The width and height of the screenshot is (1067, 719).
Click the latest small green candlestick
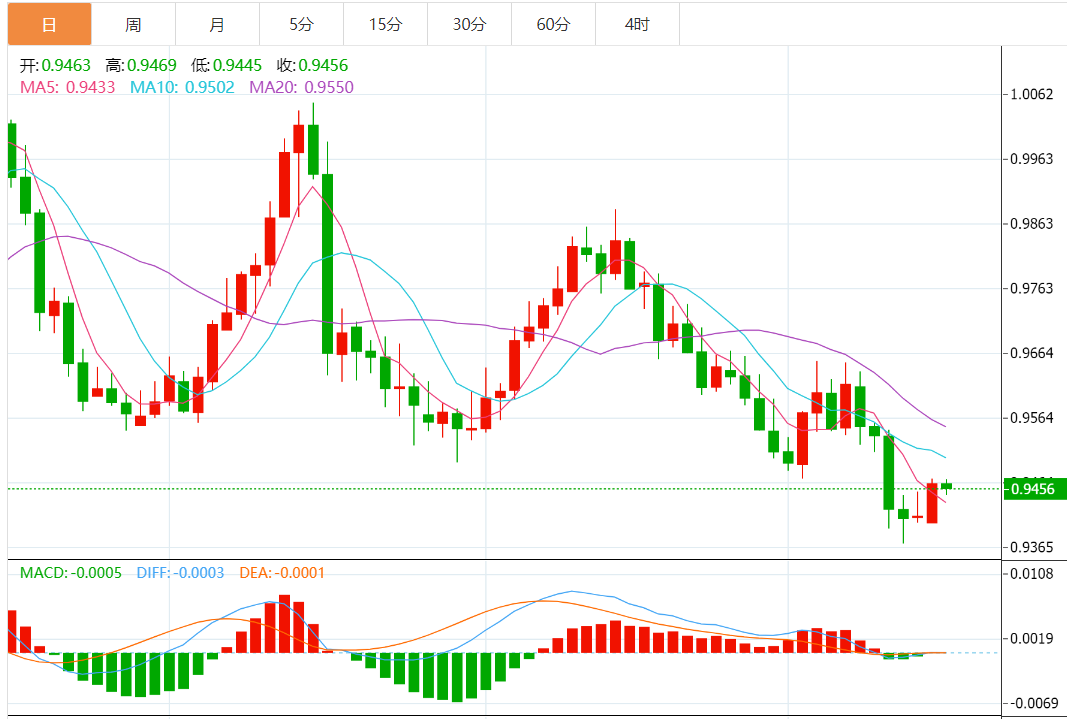(x=947, y=486)
